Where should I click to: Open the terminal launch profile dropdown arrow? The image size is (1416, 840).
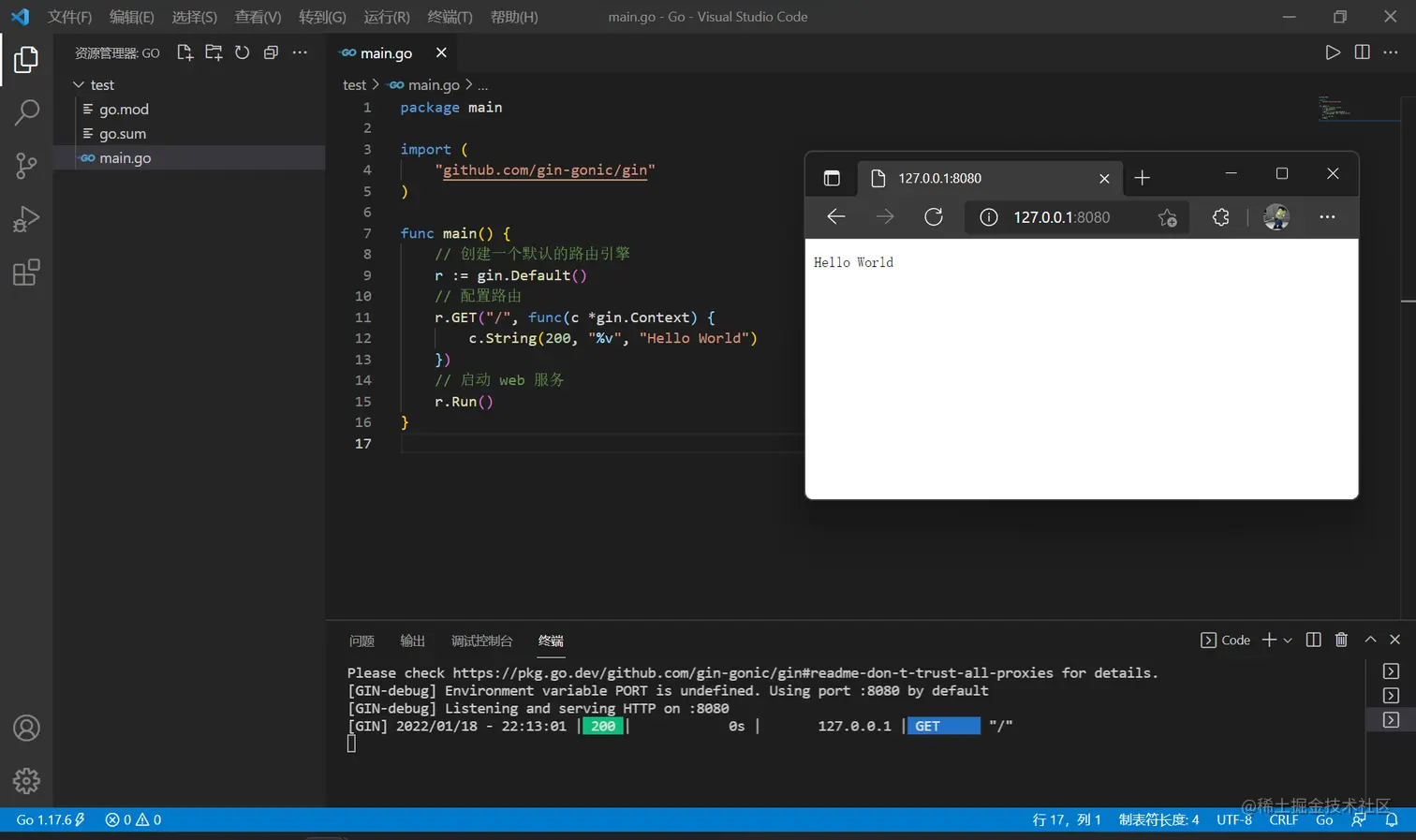(x=1288, y=641)
